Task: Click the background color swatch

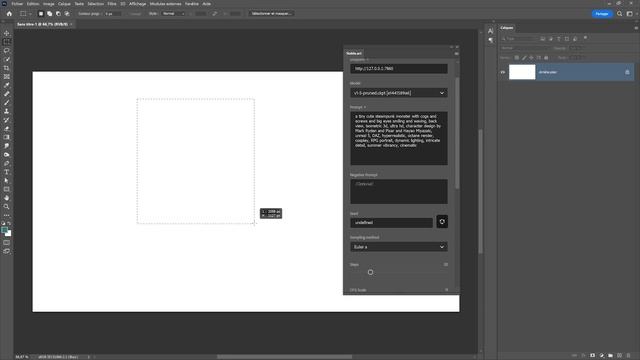Action: point(9,234)
